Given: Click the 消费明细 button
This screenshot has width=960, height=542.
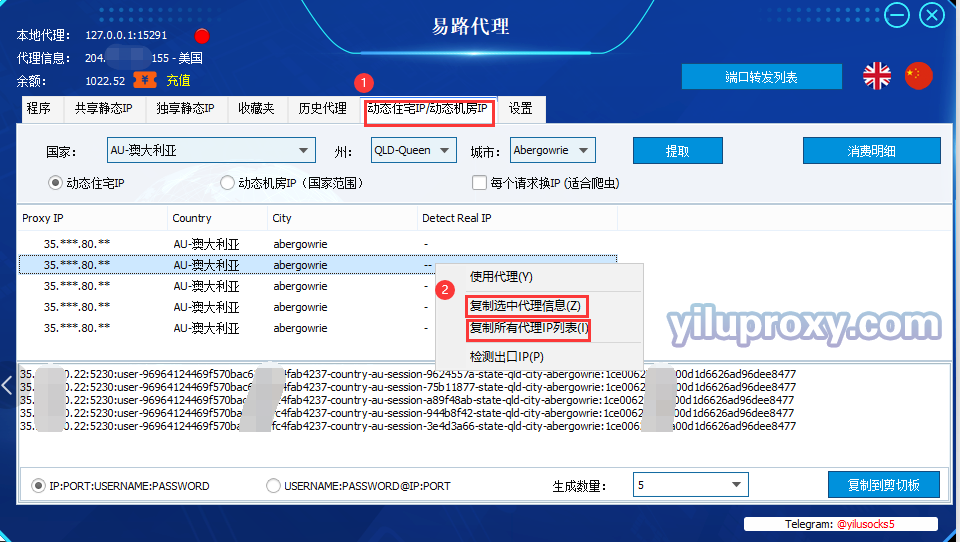Looking at the screenshot, I should click(871, 151).
